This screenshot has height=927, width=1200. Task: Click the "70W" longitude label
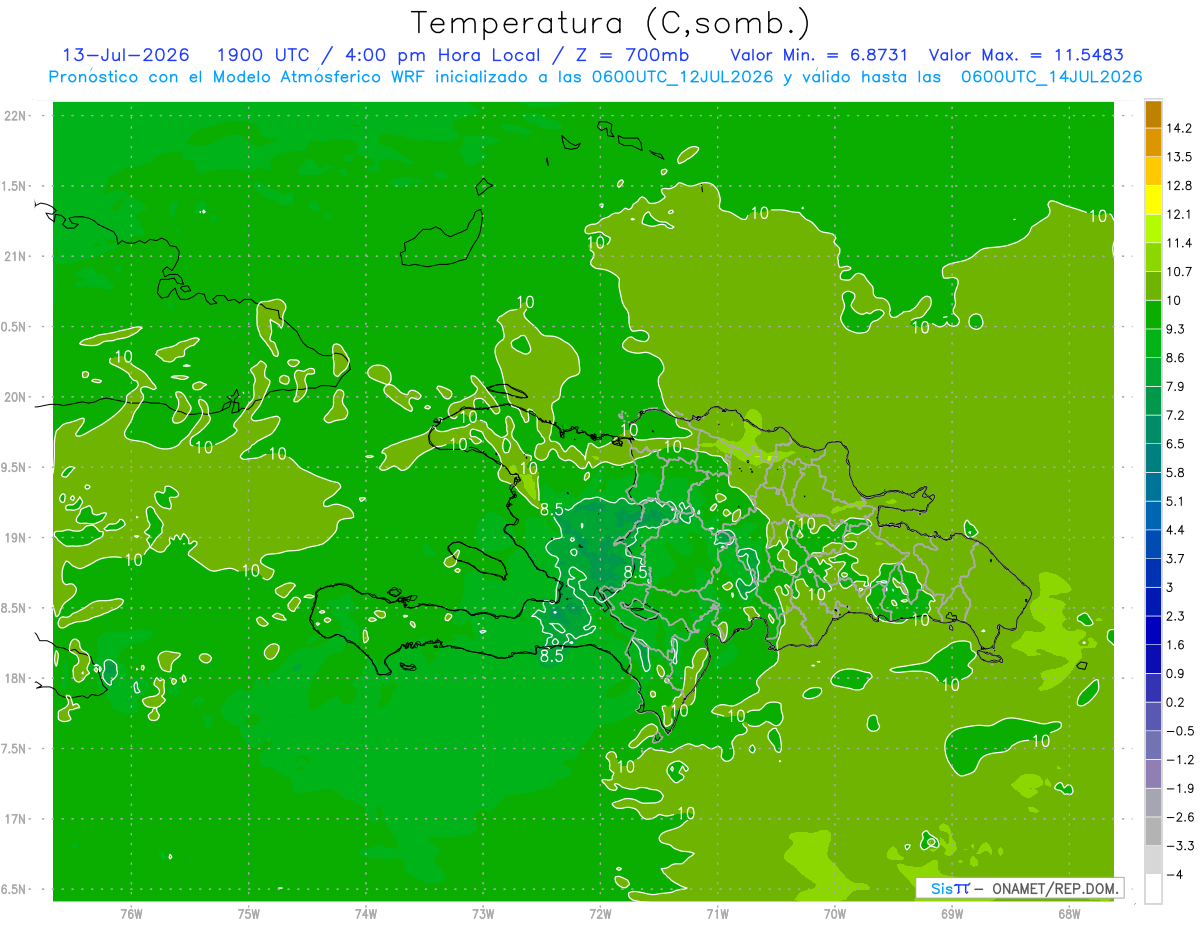click(x=835, y=914)
